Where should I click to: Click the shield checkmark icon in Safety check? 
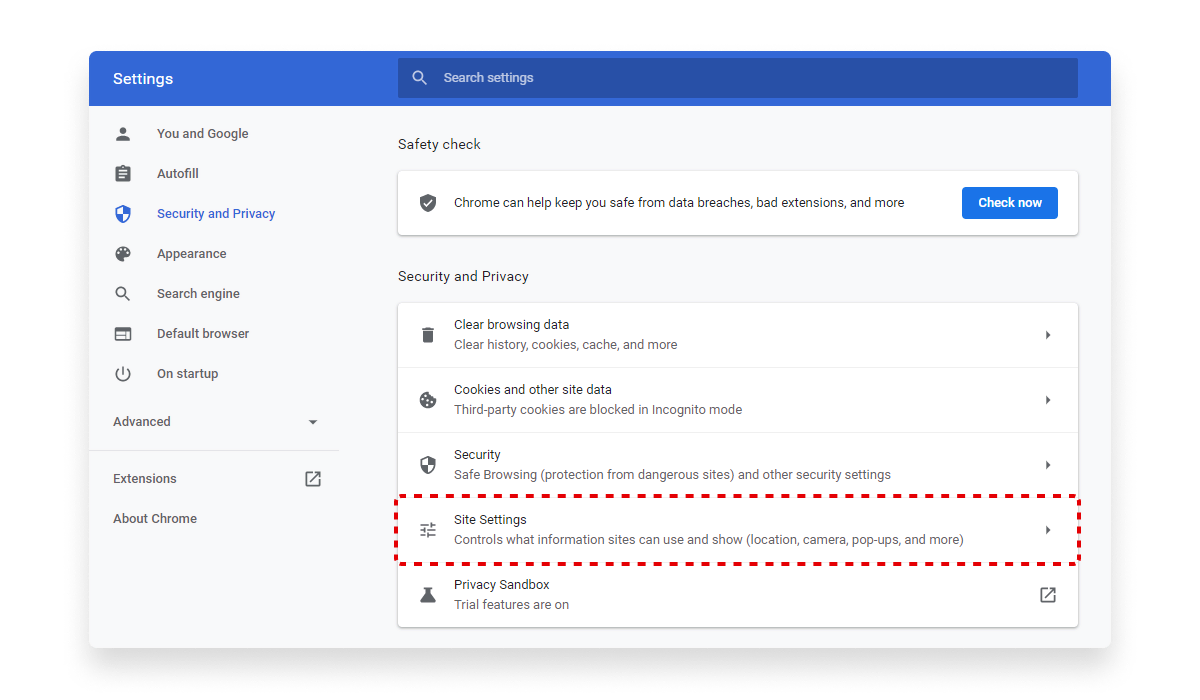point(428,202)
